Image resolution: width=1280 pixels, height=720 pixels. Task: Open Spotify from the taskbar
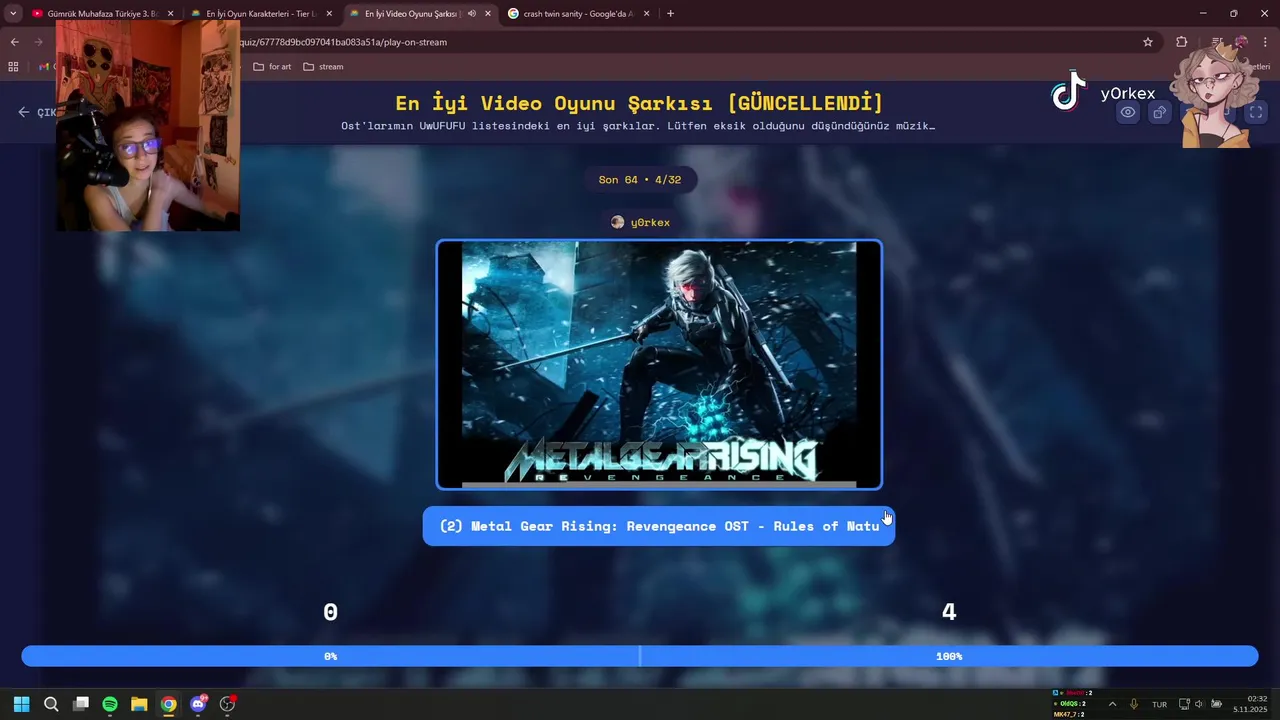tap(110, 704)
